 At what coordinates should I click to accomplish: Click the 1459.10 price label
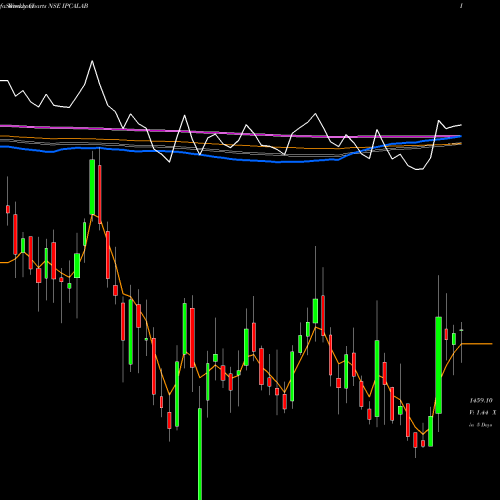(x=481, y=400)
